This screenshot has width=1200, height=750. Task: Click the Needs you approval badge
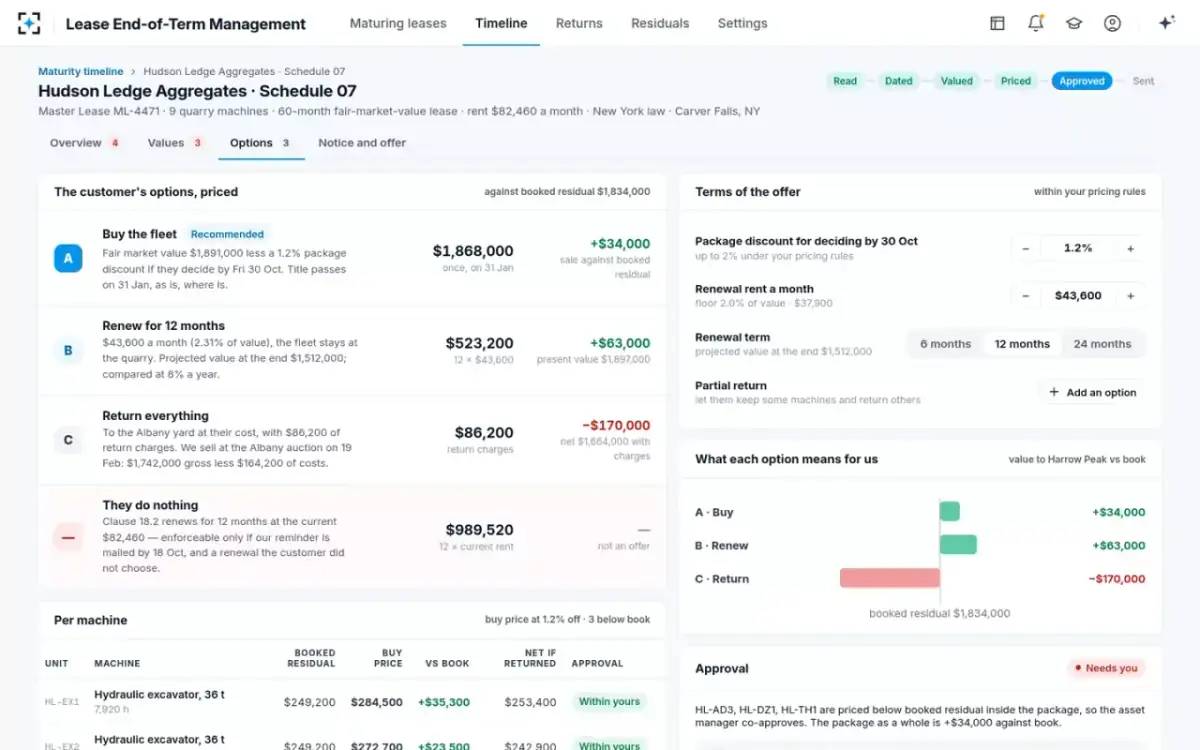coord(1106,668)
